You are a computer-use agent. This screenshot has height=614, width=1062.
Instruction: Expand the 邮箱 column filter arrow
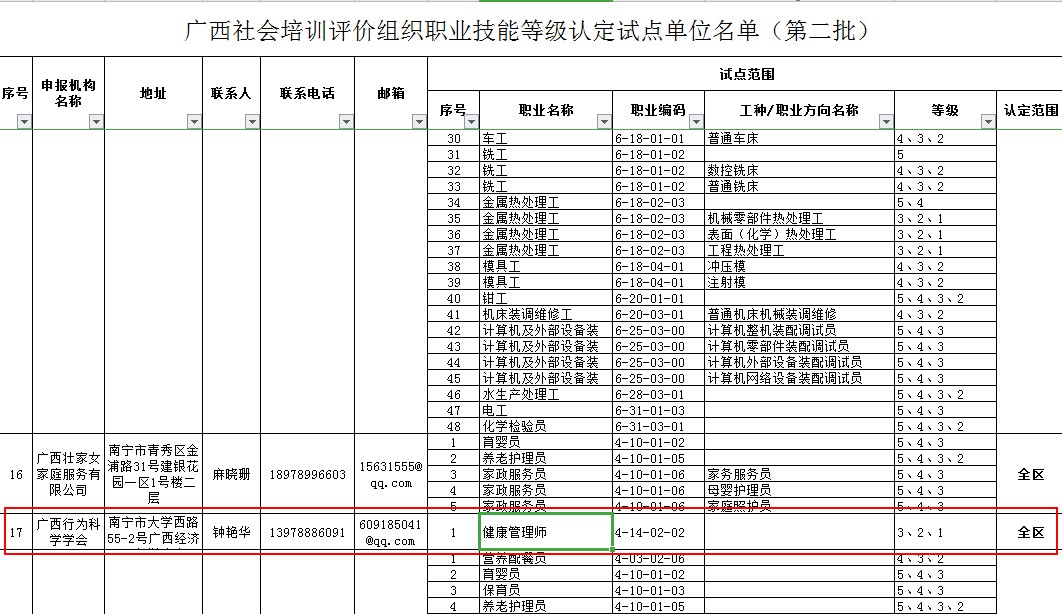point(418,122)
